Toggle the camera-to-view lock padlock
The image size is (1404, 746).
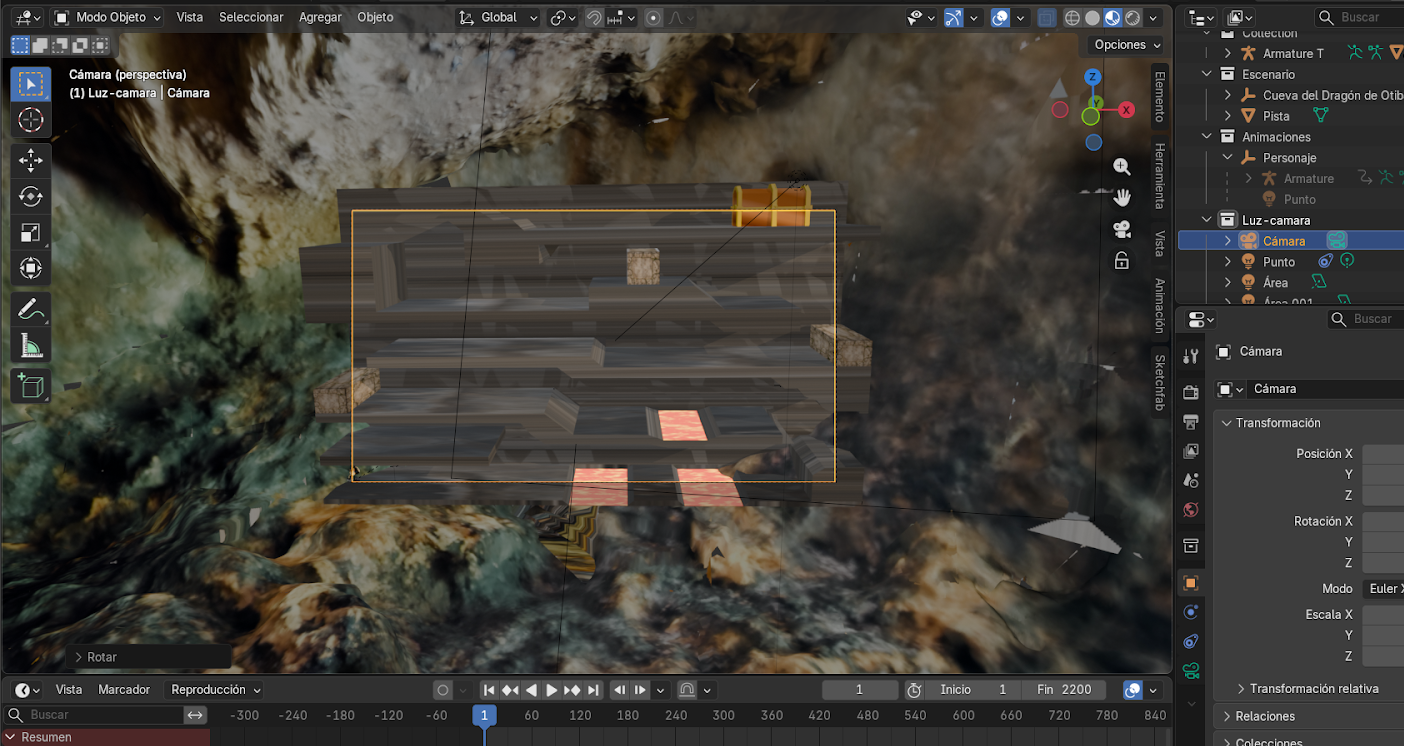point(1122,261)
